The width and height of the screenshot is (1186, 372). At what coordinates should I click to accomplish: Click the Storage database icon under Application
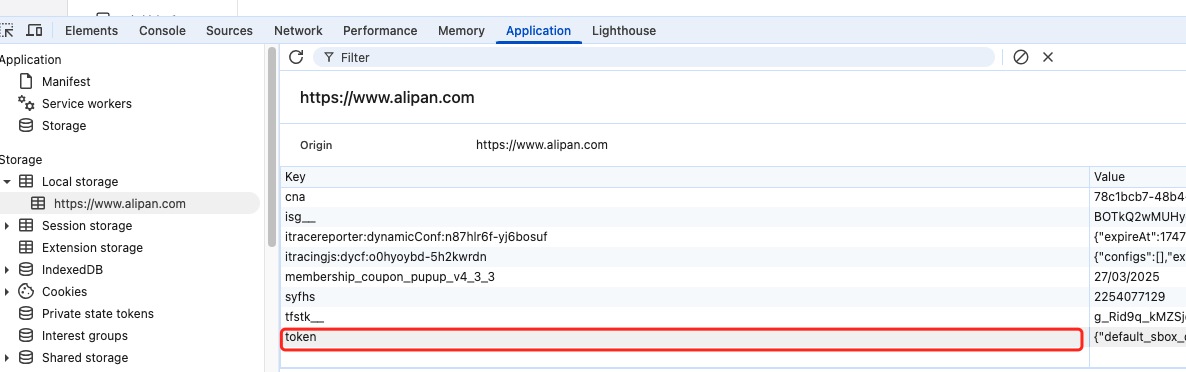click(x=26, y=126)
